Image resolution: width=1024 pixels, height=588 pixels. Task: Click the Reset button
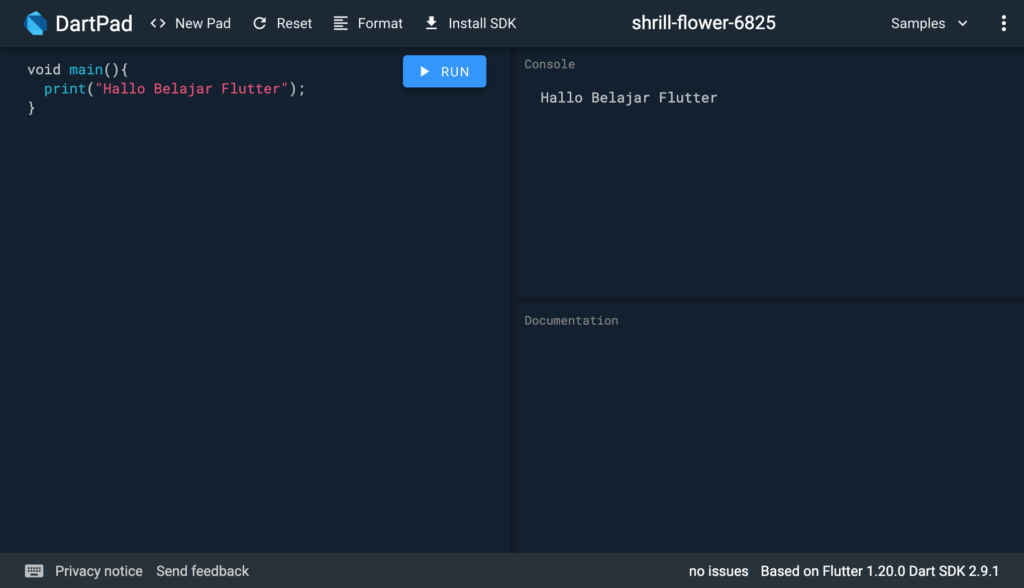point(282,24)
